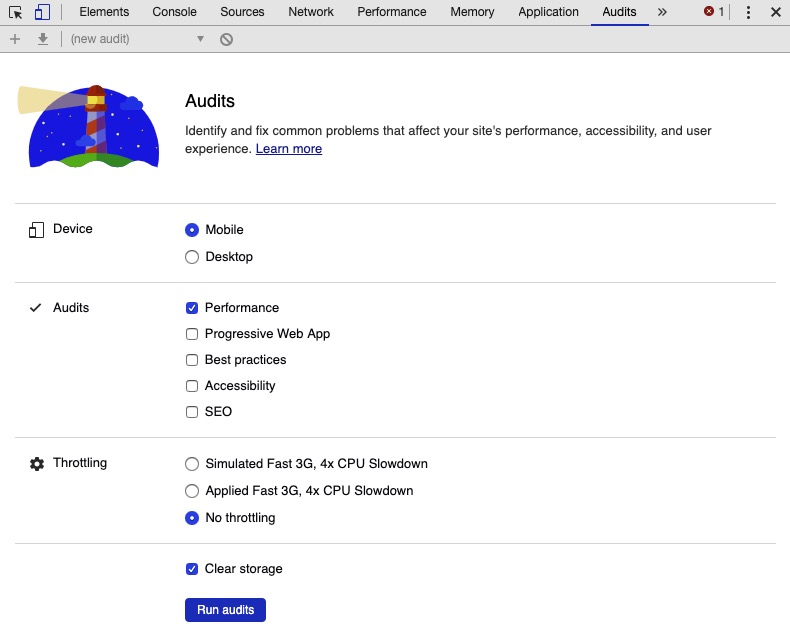
Task: Open the Console tab
Action: pyautogui.click(x=174, y=12)
